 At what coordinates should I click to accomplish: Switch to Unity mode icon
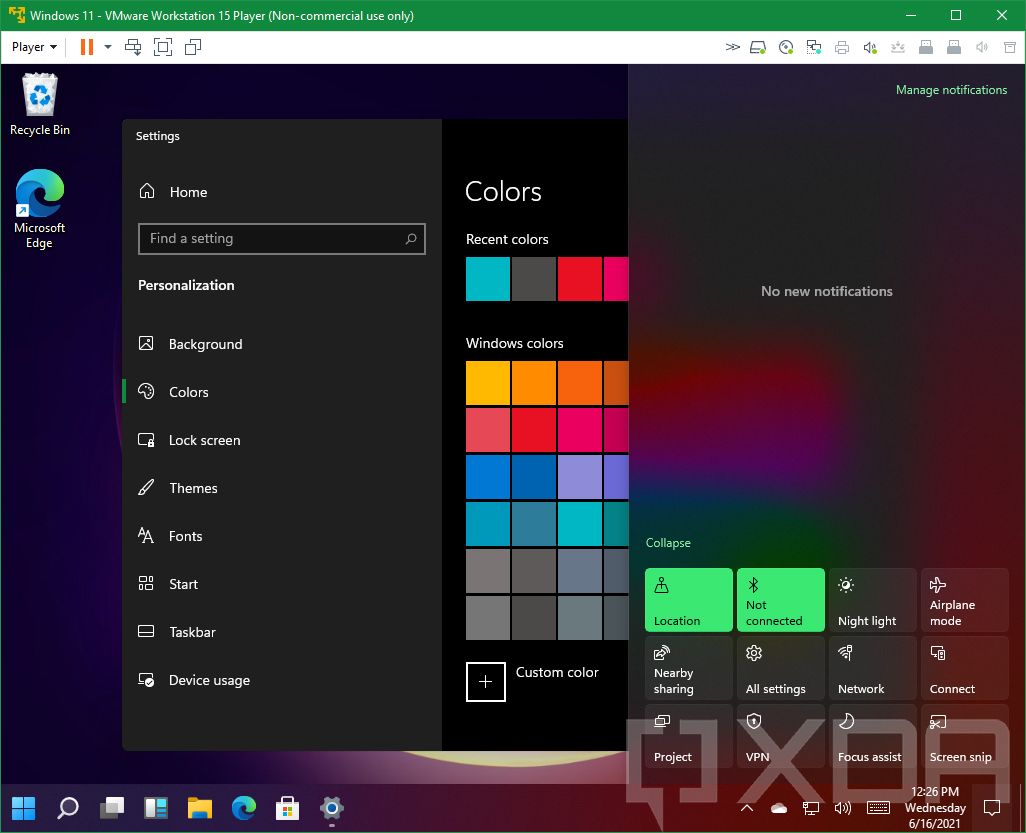point(193,47)
